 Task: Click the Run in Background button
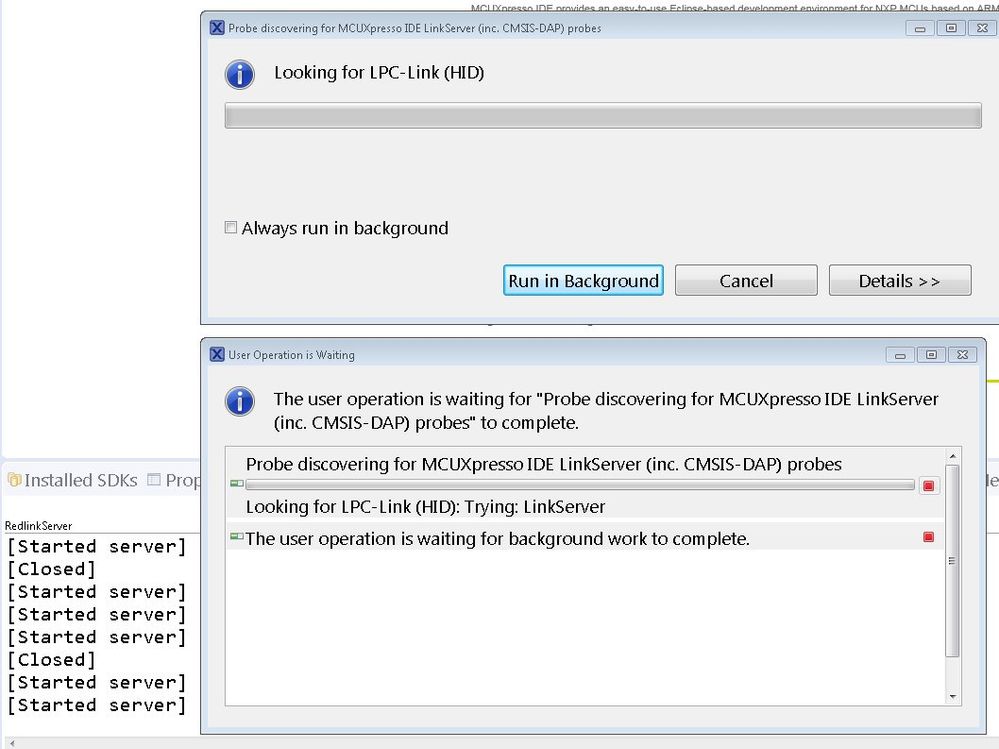[x=583, y=280]
